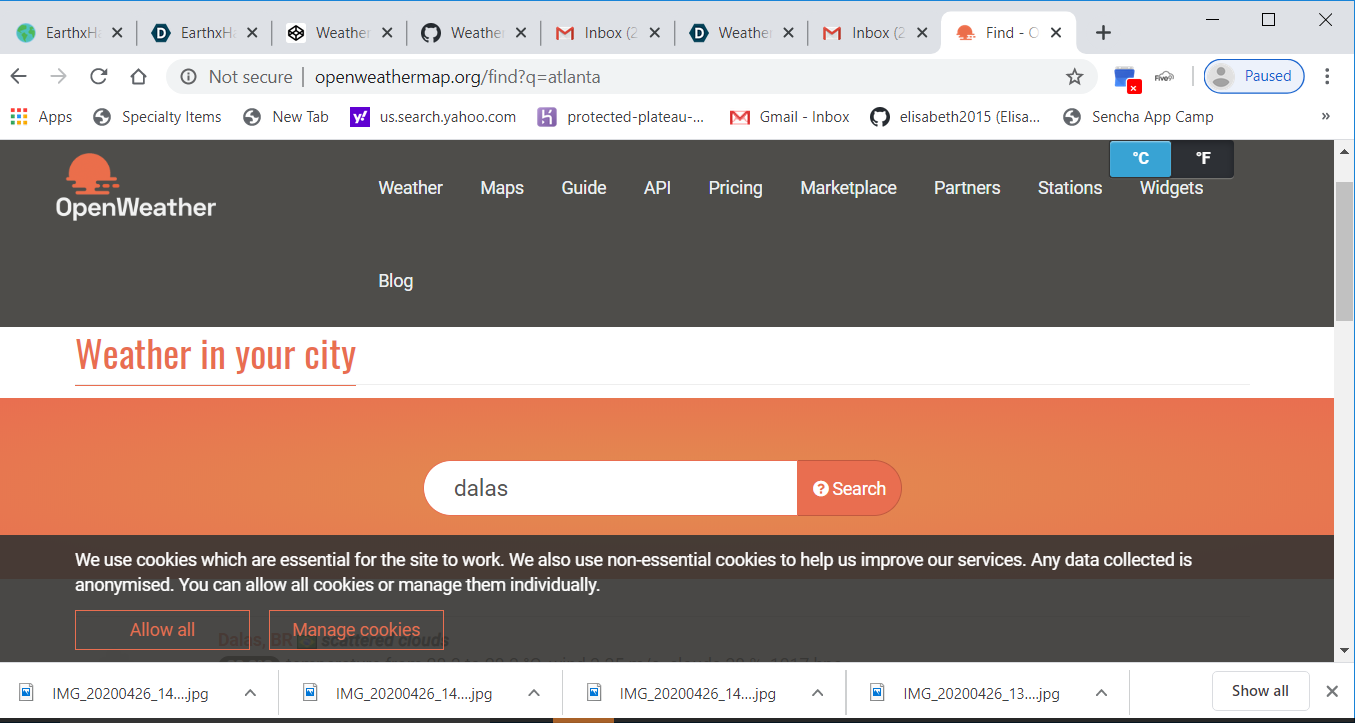Bookmark this page with the star icon
This screenshot has width=1355, height=723.
pyautogui.click(x=1074, y=77)
